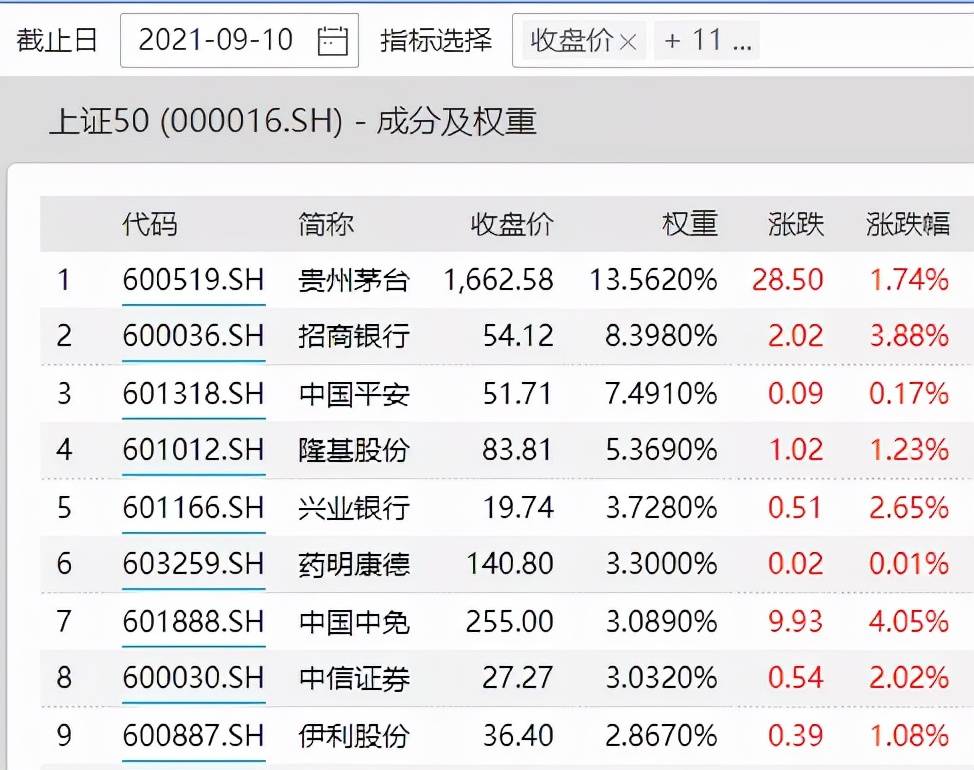Open stock code link 601012.SH
Screen dimensions: 974x770
194,450
